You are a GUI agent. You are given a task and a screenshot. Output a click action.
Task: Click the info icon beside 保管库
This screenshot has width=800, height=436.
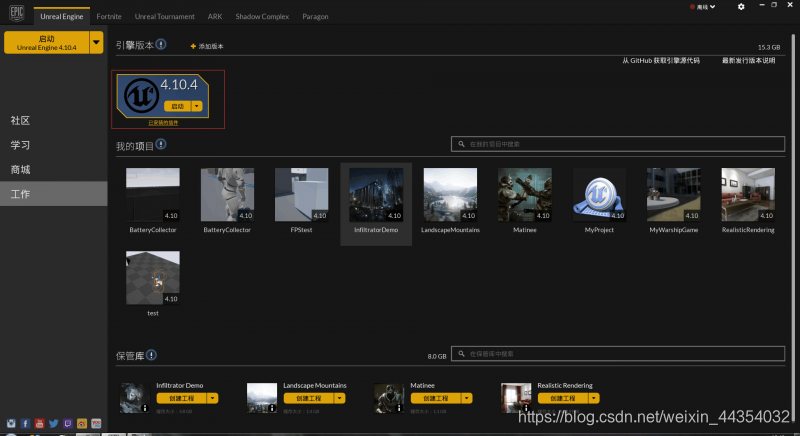152,355
